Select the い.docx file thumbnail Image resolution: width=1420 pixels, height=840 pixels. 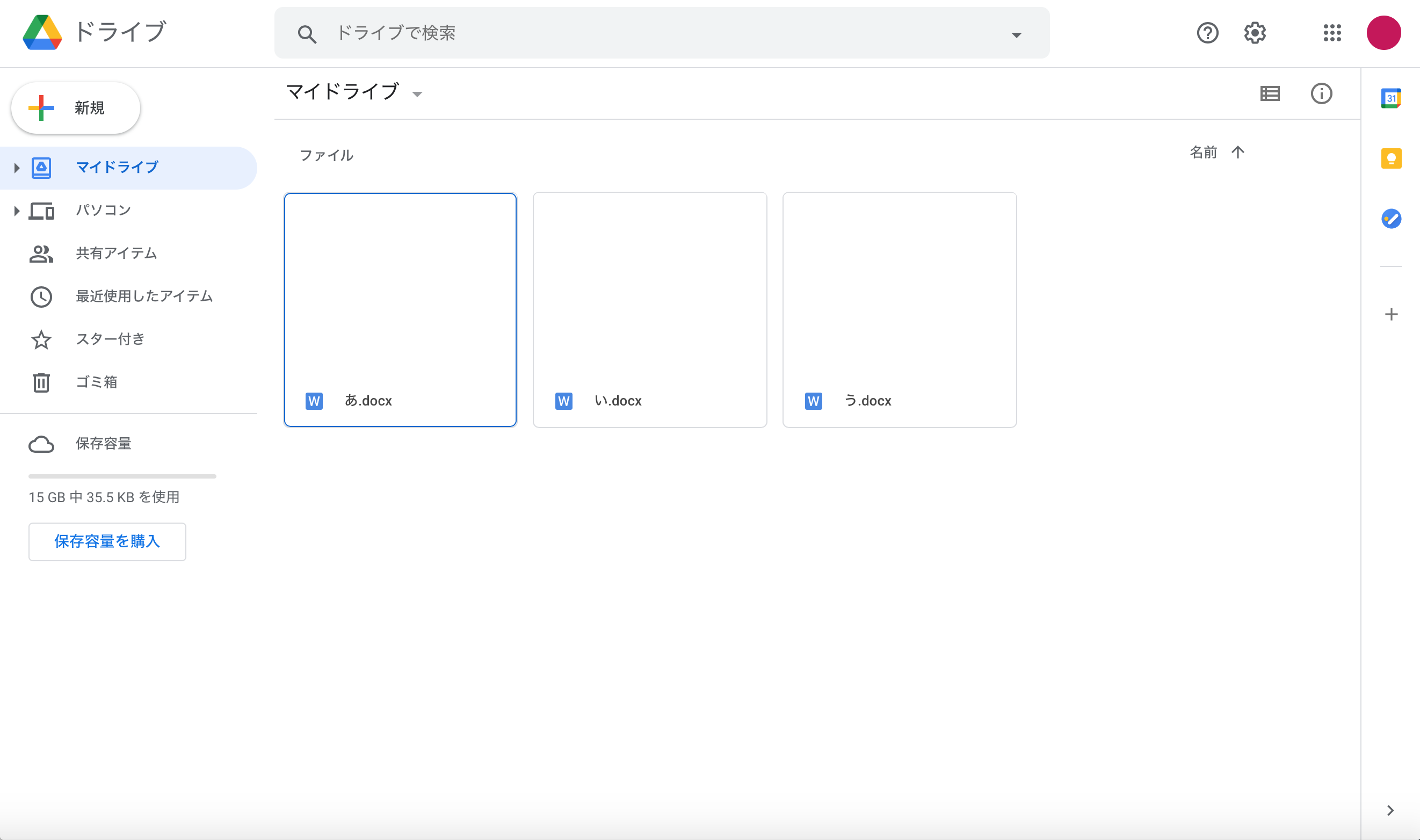coord(650,309)
